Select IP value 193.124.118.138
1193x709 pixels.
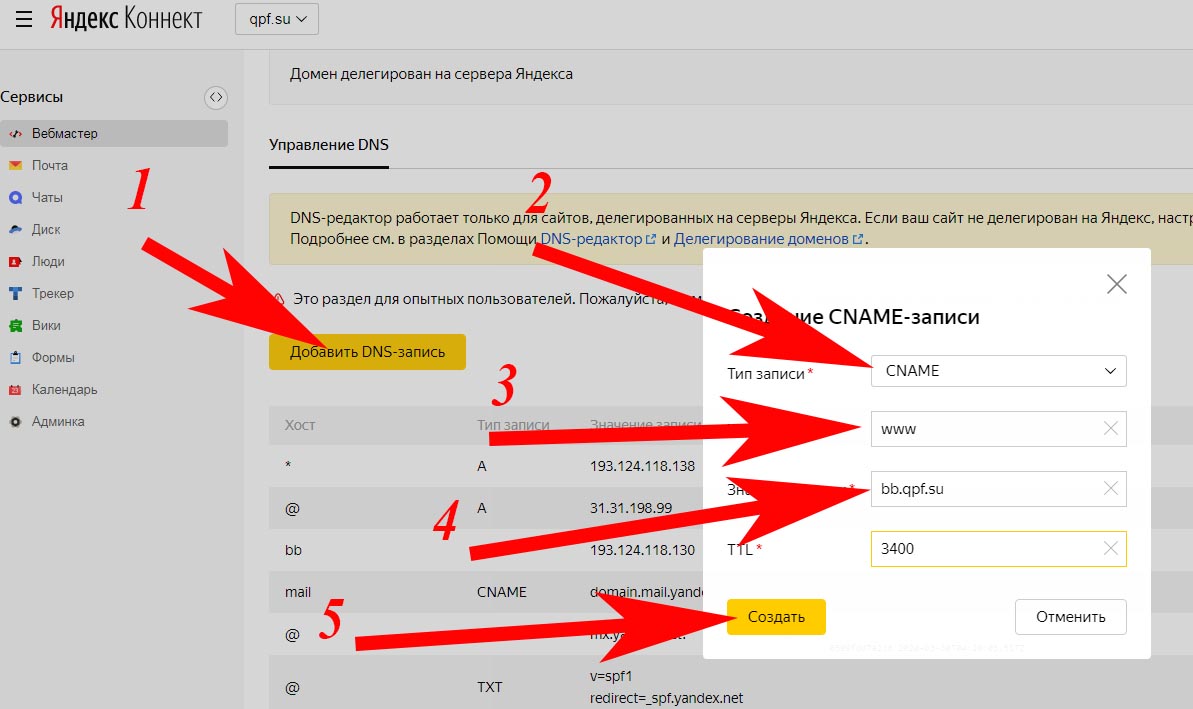[642, 466]
